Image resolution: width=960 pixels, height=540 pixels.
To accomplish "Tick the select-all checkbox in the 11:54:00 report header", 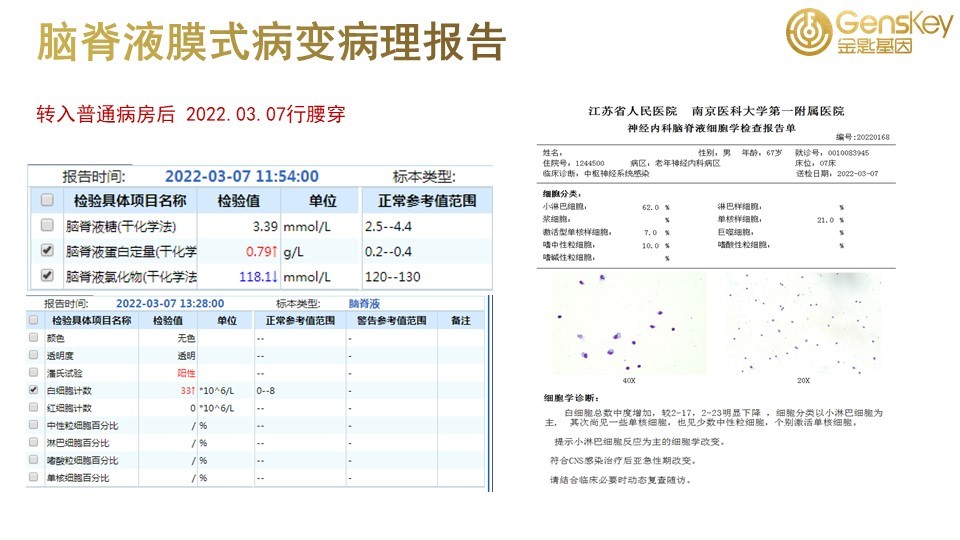I will [47, 200].
